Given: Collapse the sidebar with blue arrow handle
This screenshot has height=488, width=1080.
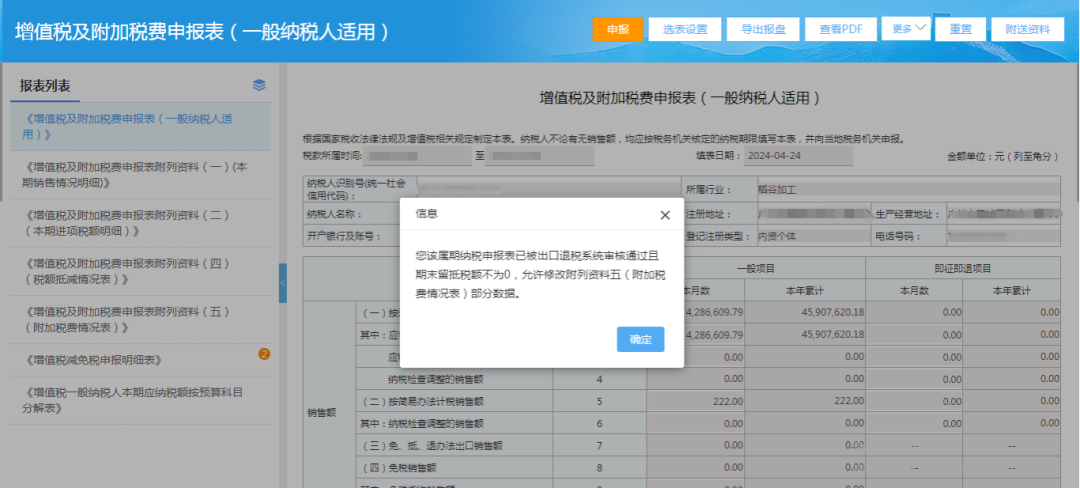Looking at the screenshot, I should (282, 283).
